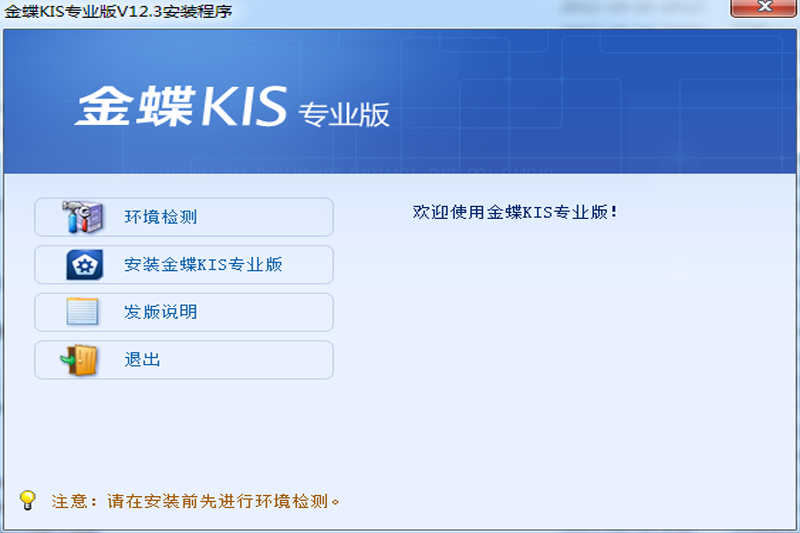
Task: Click the lightbulb tip icon at the bottom
Action: (x=28, y=499)
